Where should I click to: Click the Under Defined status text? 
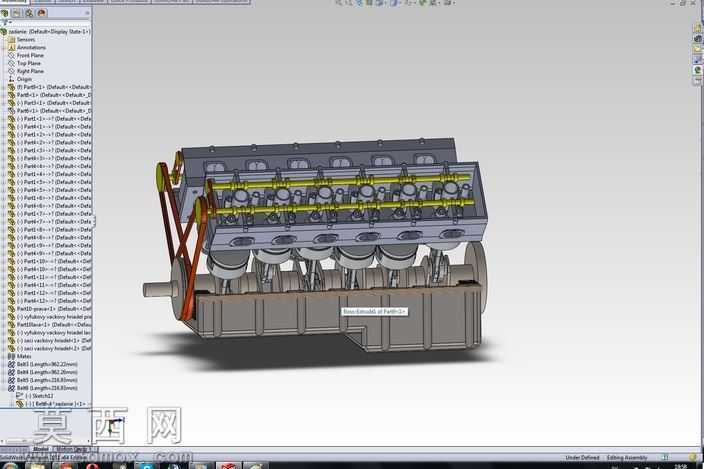coord(582,457)
